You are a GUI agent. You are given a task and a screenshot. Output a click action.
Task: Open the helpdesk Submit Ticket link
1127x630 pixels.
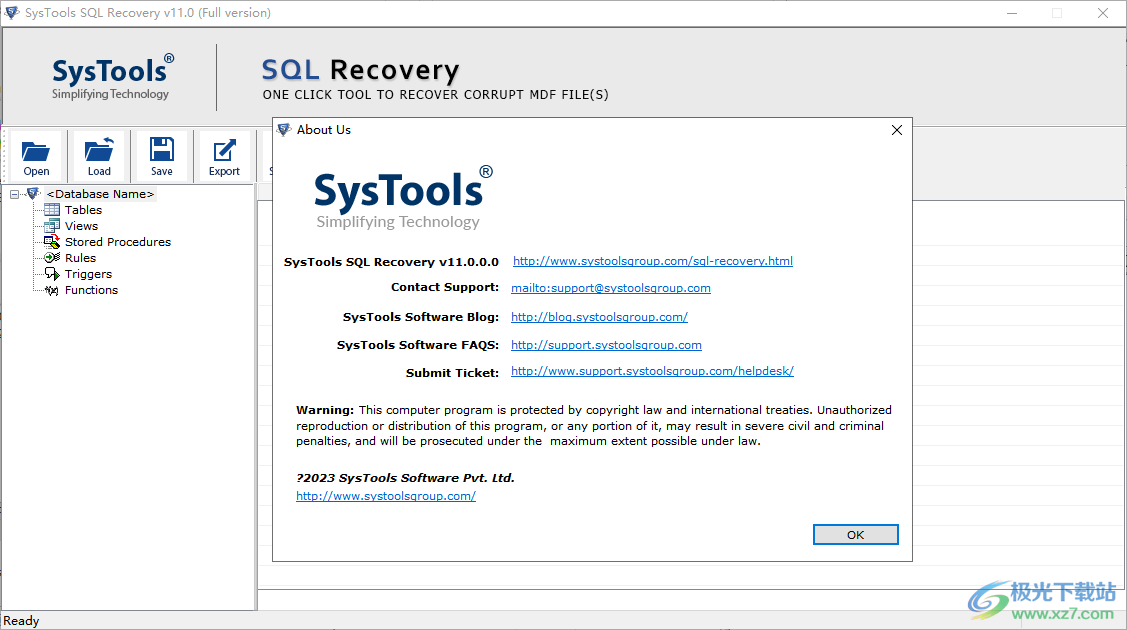tap(652, 371)
